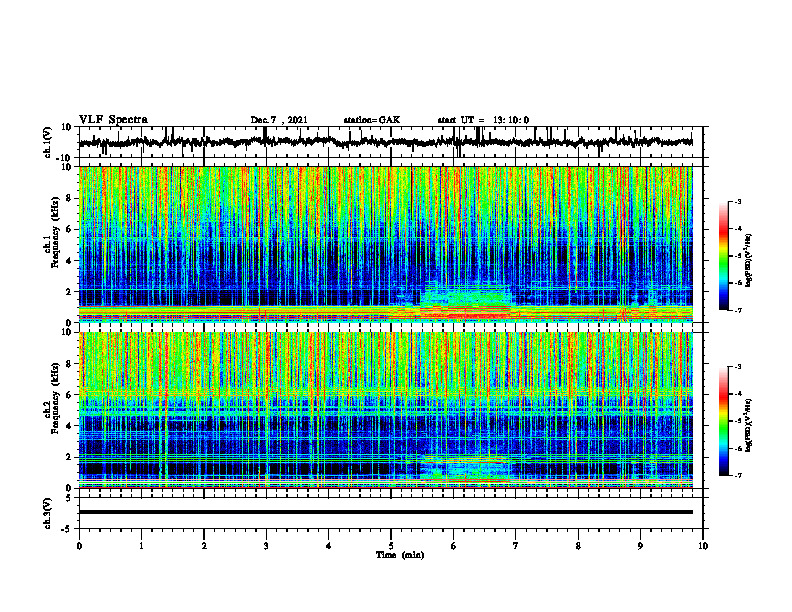Click the "VLF Spectra" plot title
The width and height of the screenshot is (792, 612).
[113, 119]
